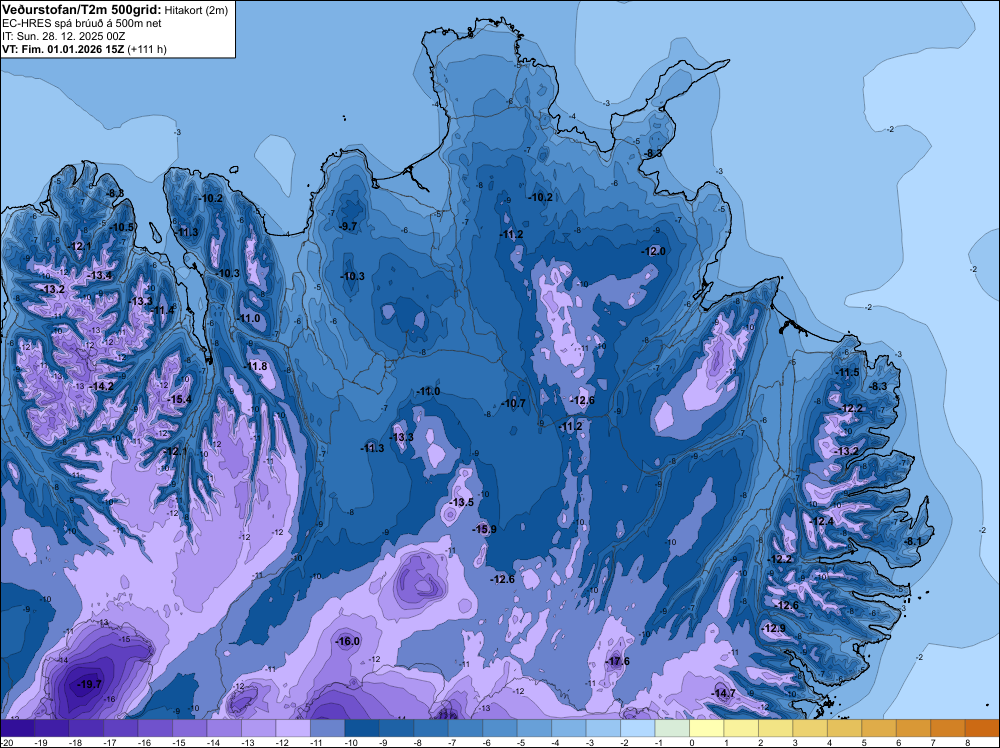The height and width of the screenshot is (748, 1000).
Task: Pick the legend swatch between -7 and -6
Action: tap(466, 728)
